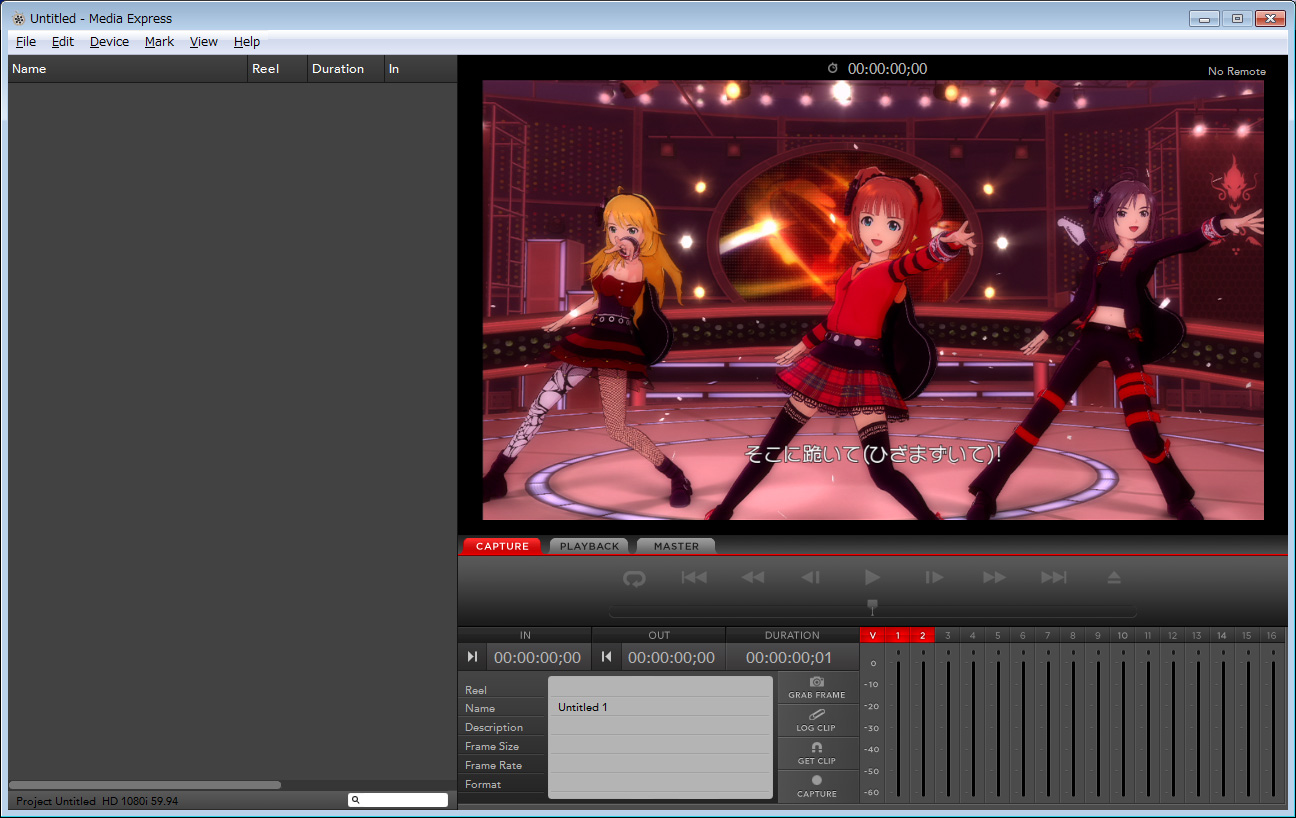Enable audio channel 12
Viewport: 1296px width, 818px height.
(x=1173, y=635)
